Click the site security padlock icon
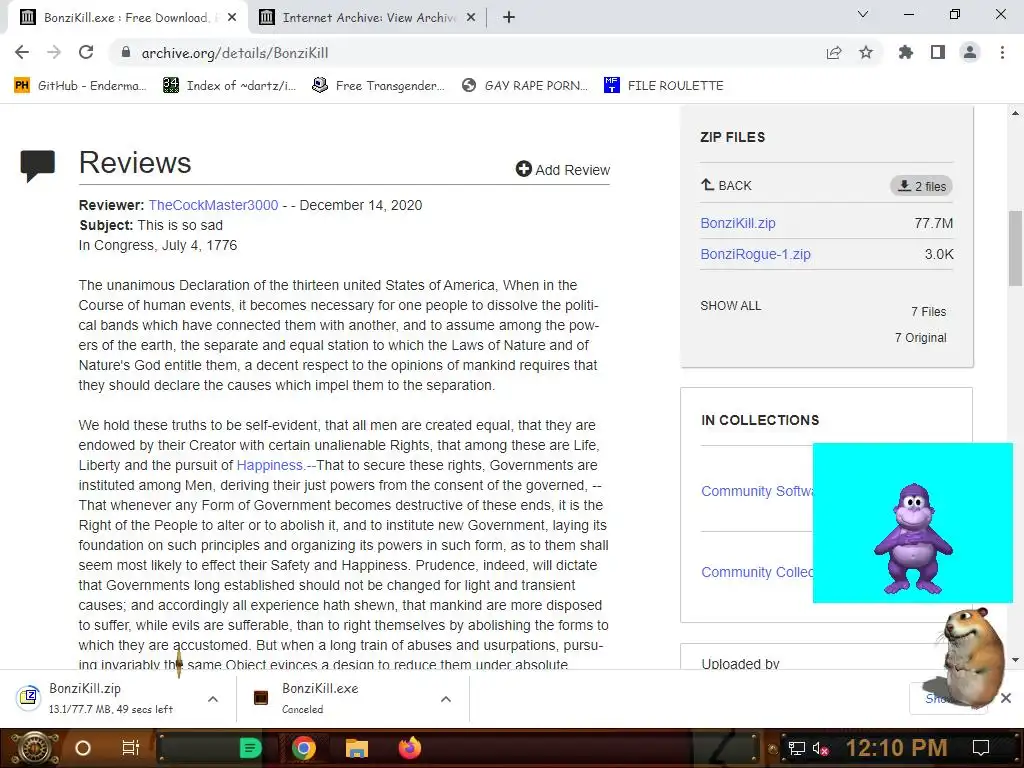 [126, 52]
